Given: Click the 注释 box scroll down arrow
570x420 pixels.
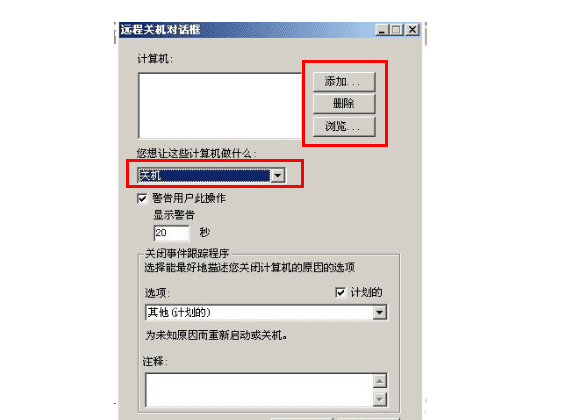Looking at the screenshot, I should point(380,399).
